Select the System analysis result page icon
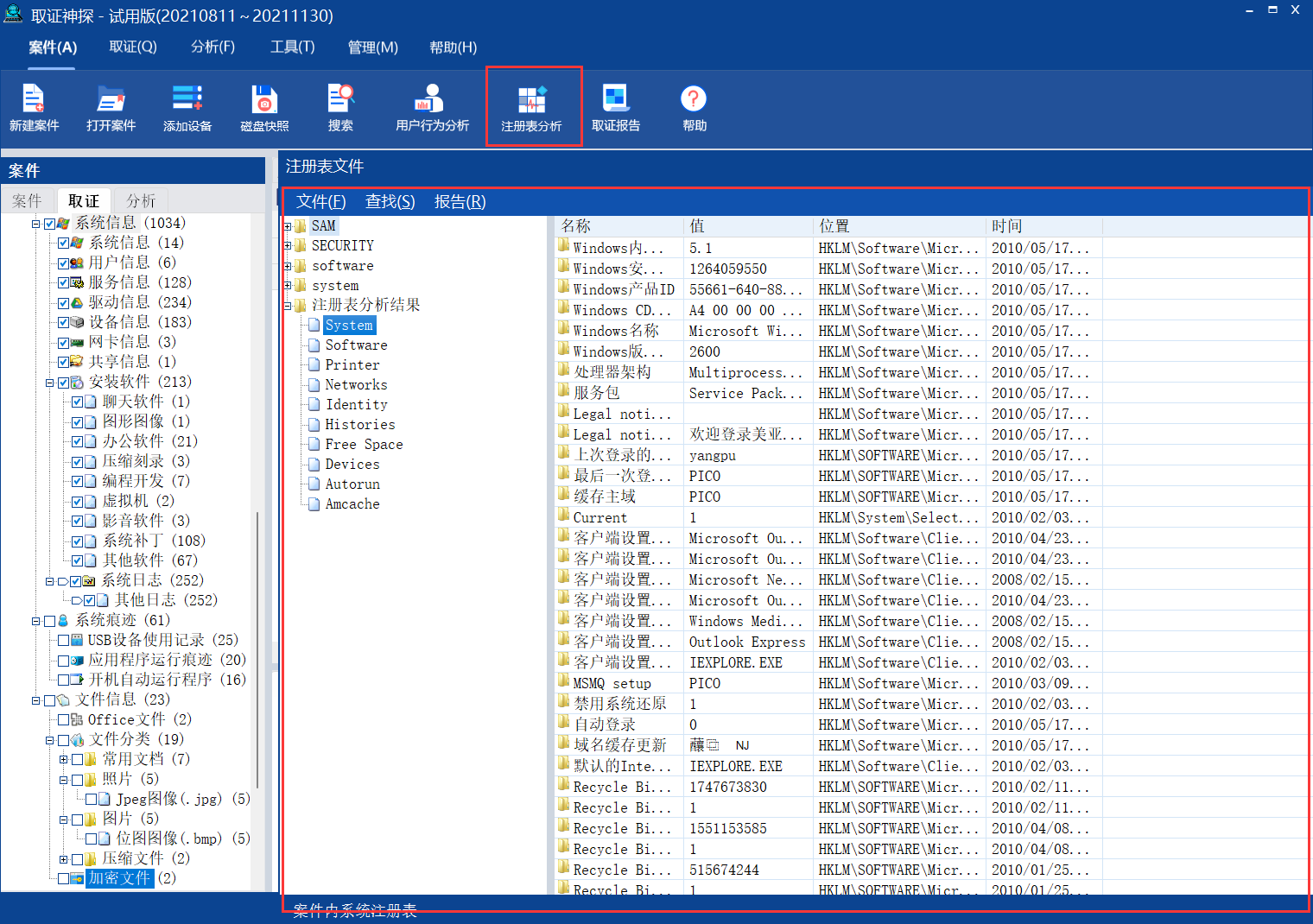The height and width of the screenshot is (924, 1313). [x=314, y=326]
